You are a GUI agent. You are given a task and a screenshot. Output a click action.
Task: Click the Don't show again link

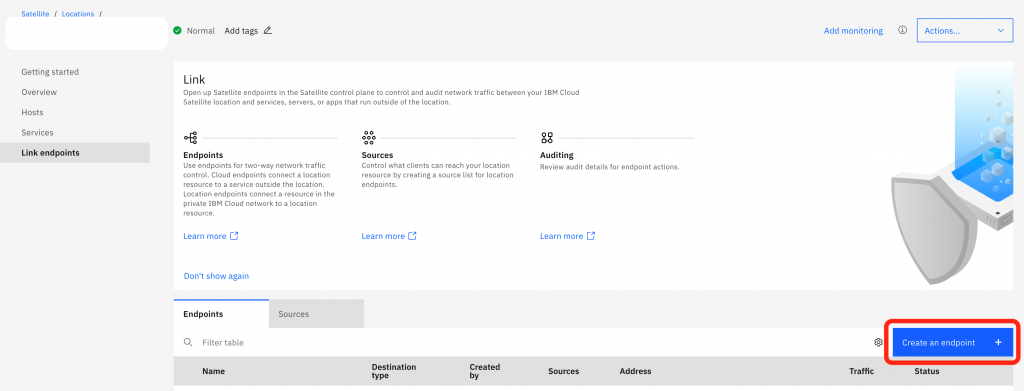tap(216, 276)
